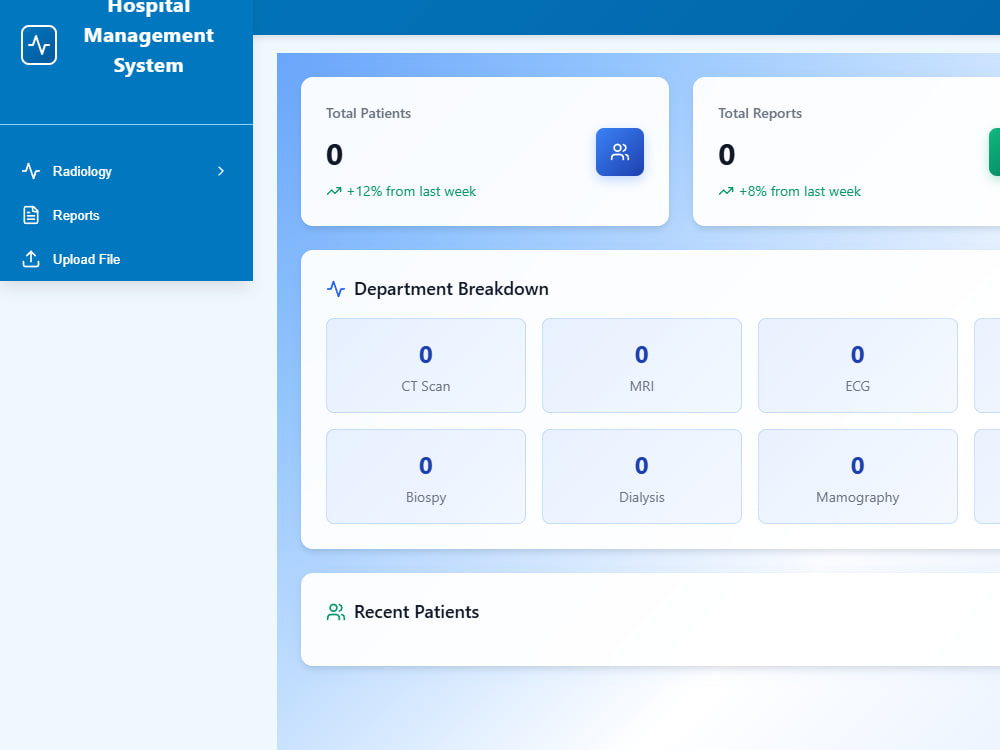
Task: Click the Department Breakdown heading
Action: click(x=451, y=289)
